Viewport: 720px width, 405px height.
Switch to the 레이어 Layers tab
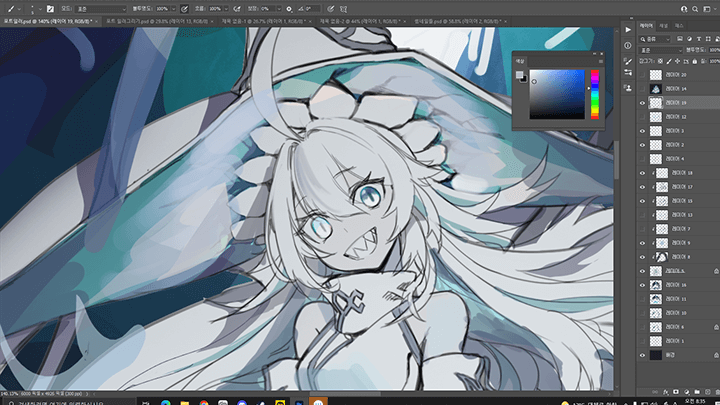(x=646, y=26)
